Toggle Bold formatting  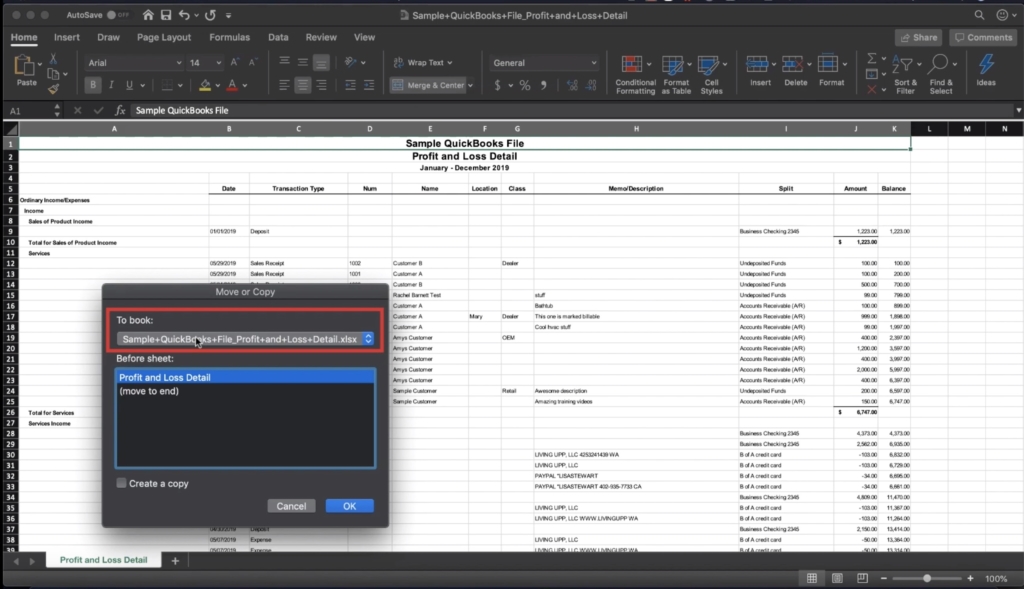(93, 85)
